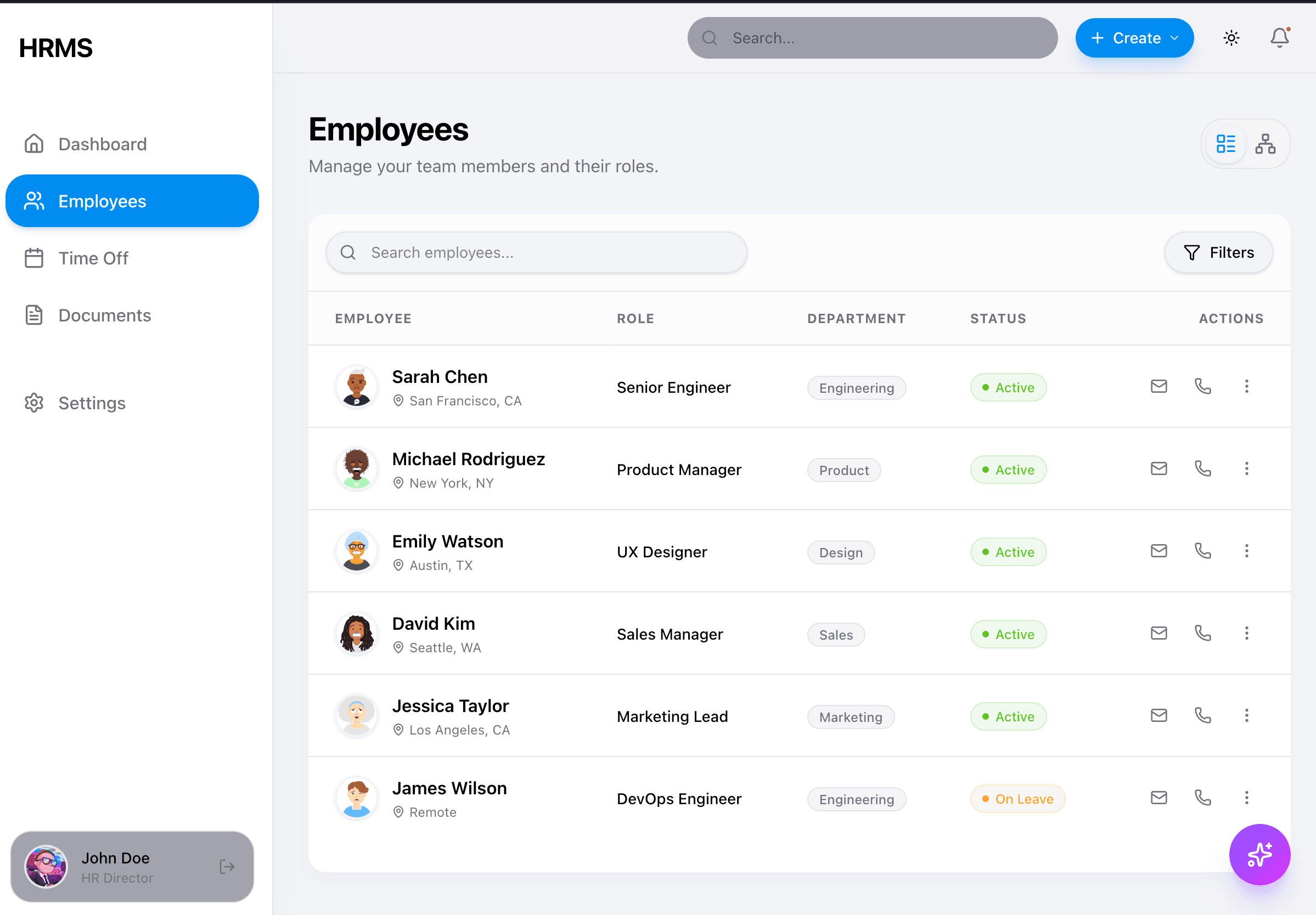1316x915 pixels.
Task: Click the employee search field
Action: pyautogui.click(x=536, y=252)
